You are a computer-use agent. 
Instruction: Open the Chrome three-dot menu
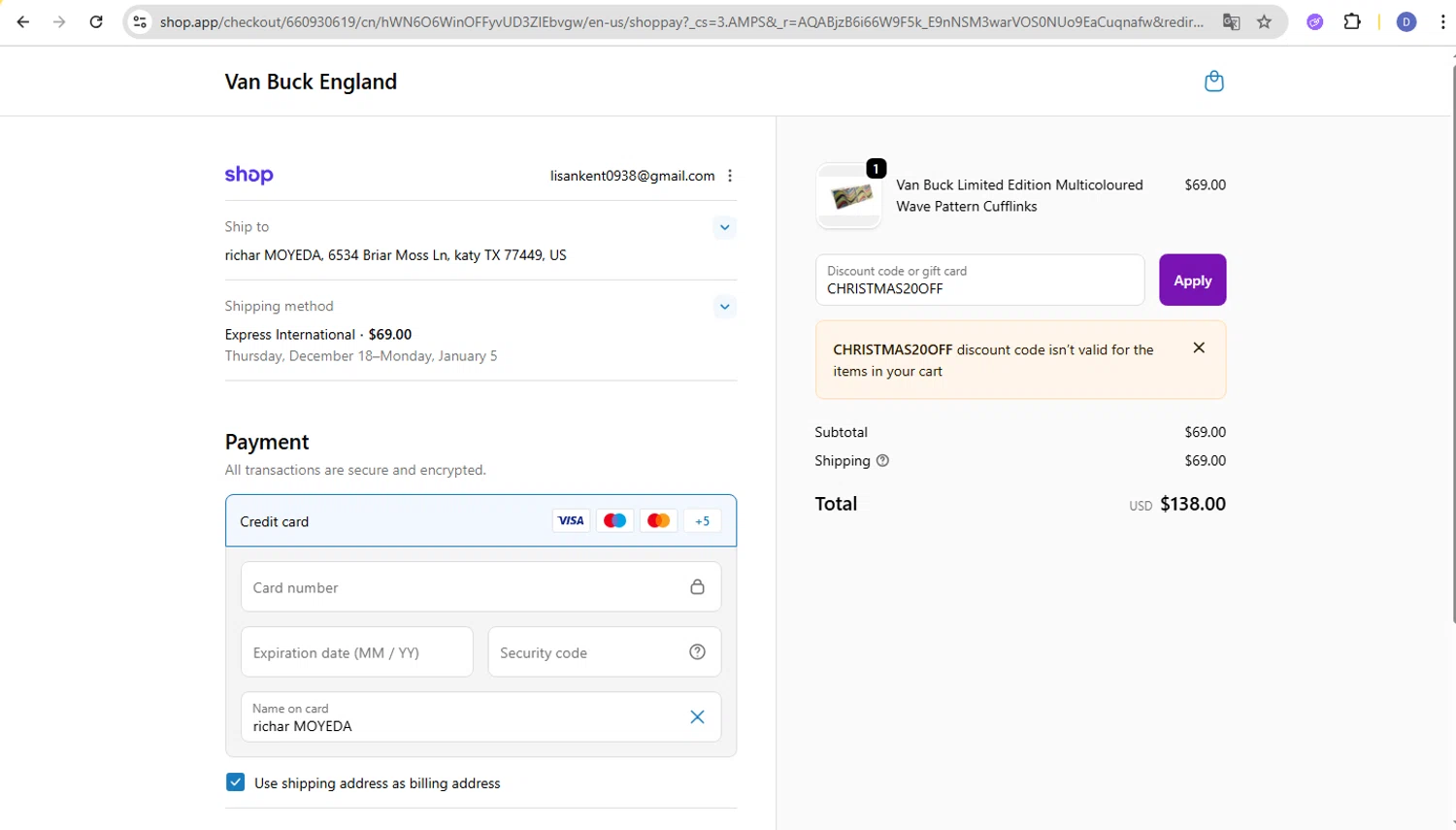tap(1443, 21)
